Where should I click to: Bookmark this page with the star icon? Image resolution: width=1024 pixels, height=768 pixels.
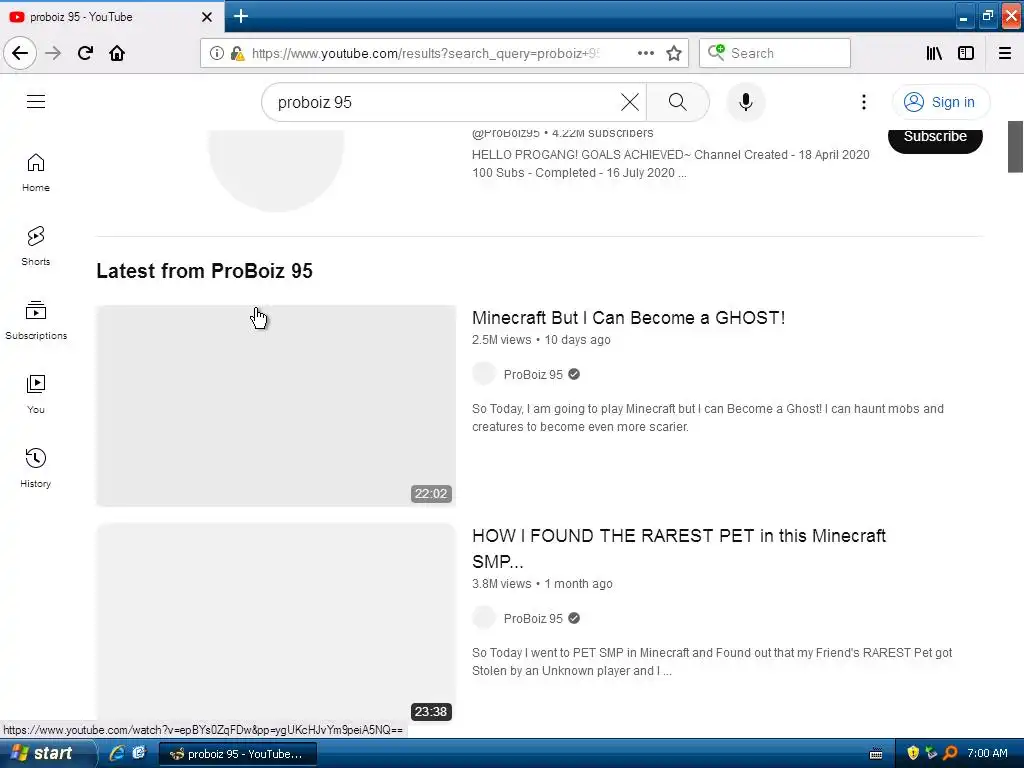674,53
